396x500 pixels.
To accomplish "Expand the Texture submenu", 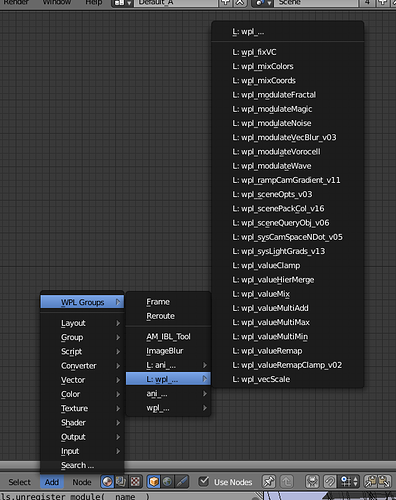I will pos(82,408).
